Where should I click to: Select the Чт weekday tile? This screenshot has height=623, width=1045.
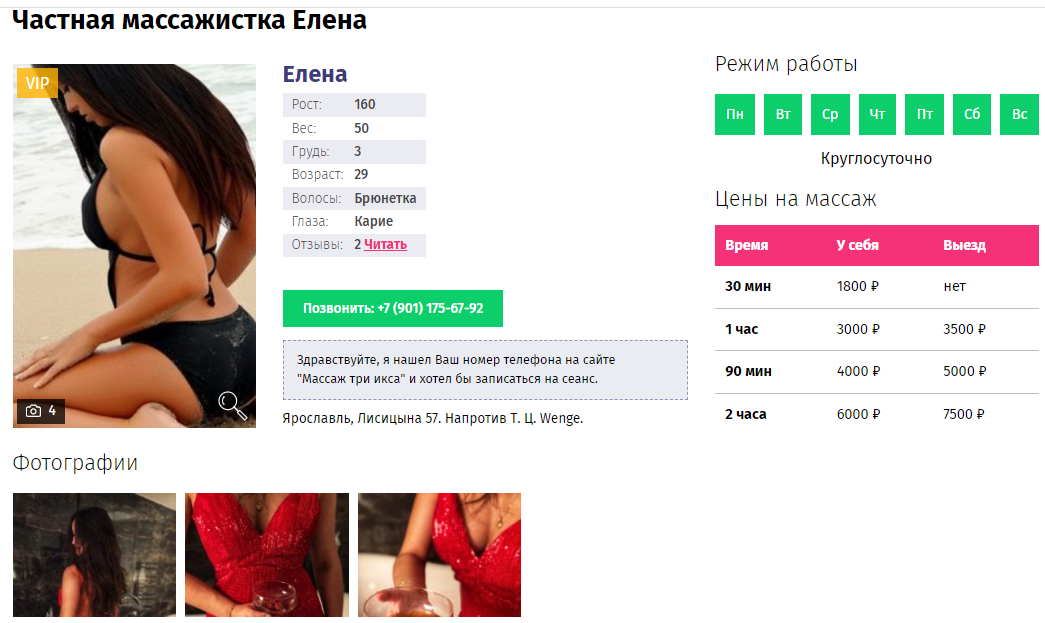click(x=877, y=114)
